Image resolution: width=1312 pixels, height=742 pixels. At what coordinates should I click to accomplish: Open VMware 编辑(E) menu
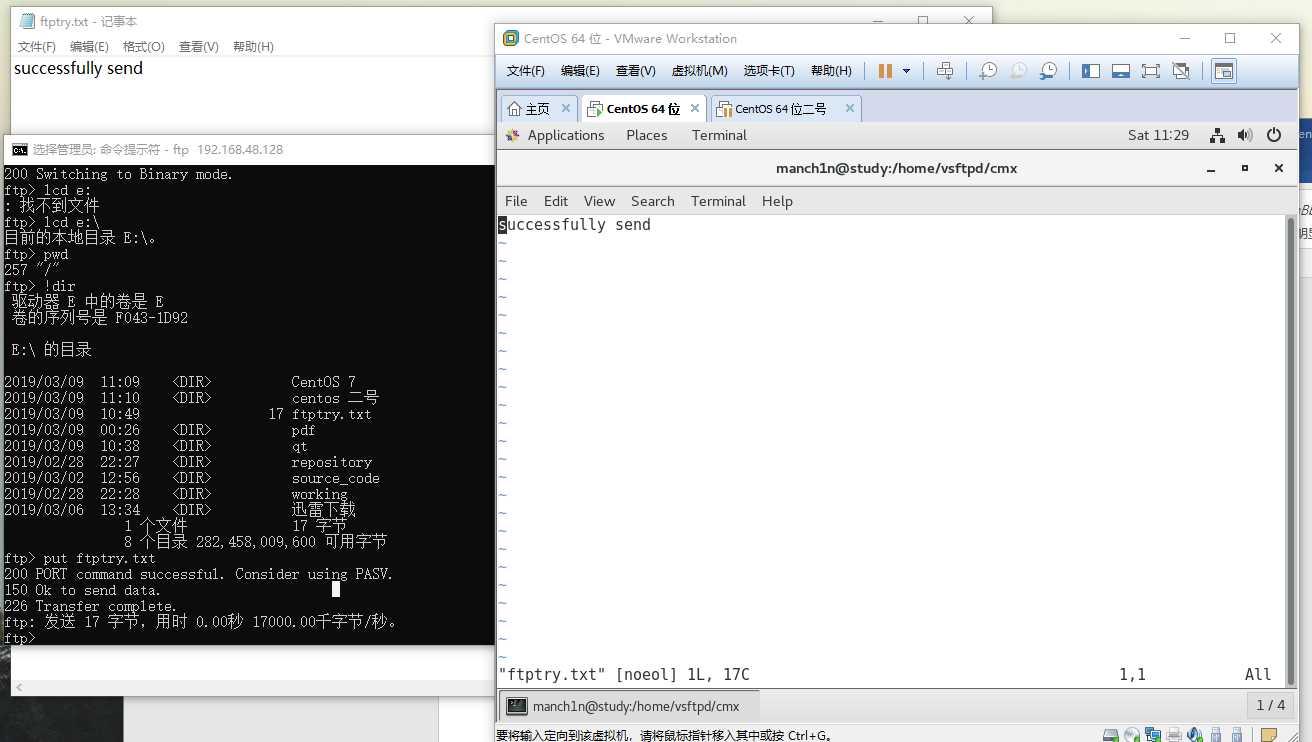[x=580, y=71]
